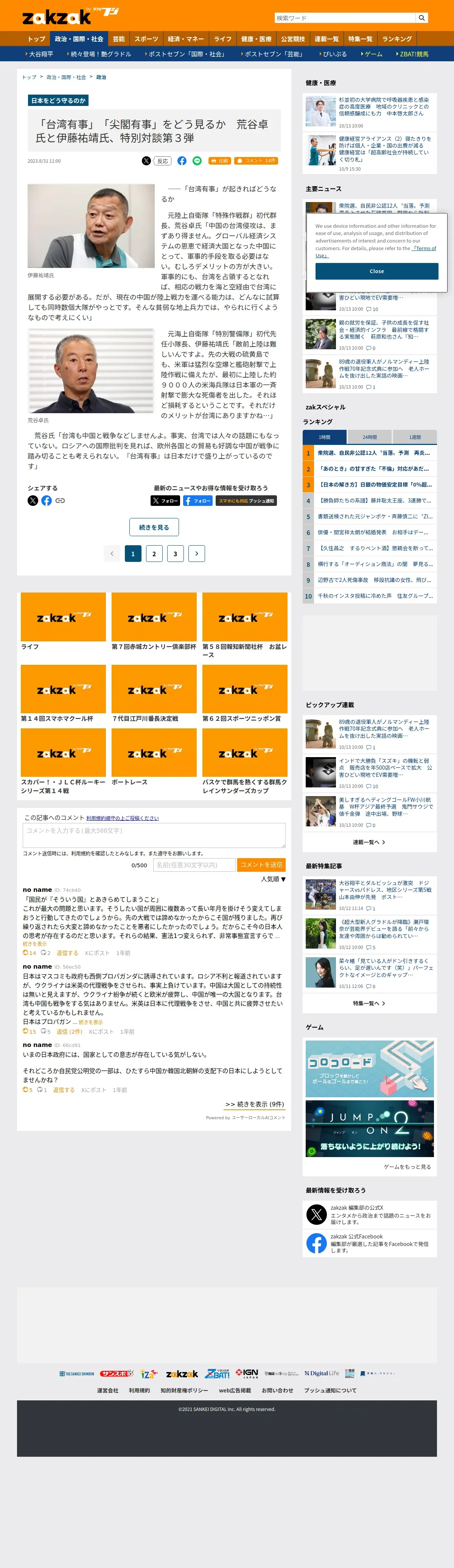This screenshot has height=1568, width=454.
Task: Open rank 5 article 書類送検された元ジャンポケ
Action: click(x=375, y=516)
